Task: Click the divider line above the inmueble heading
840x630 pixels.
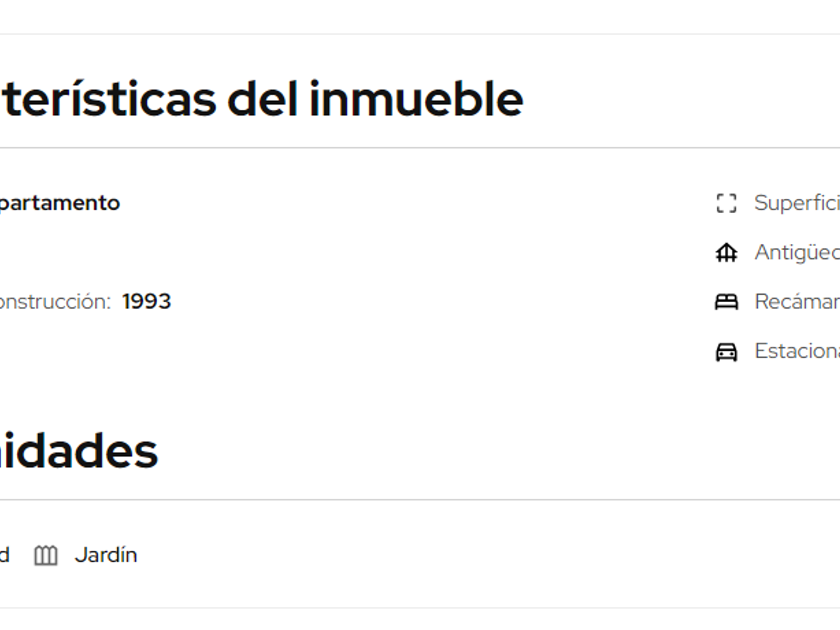Action: point(420,34)
